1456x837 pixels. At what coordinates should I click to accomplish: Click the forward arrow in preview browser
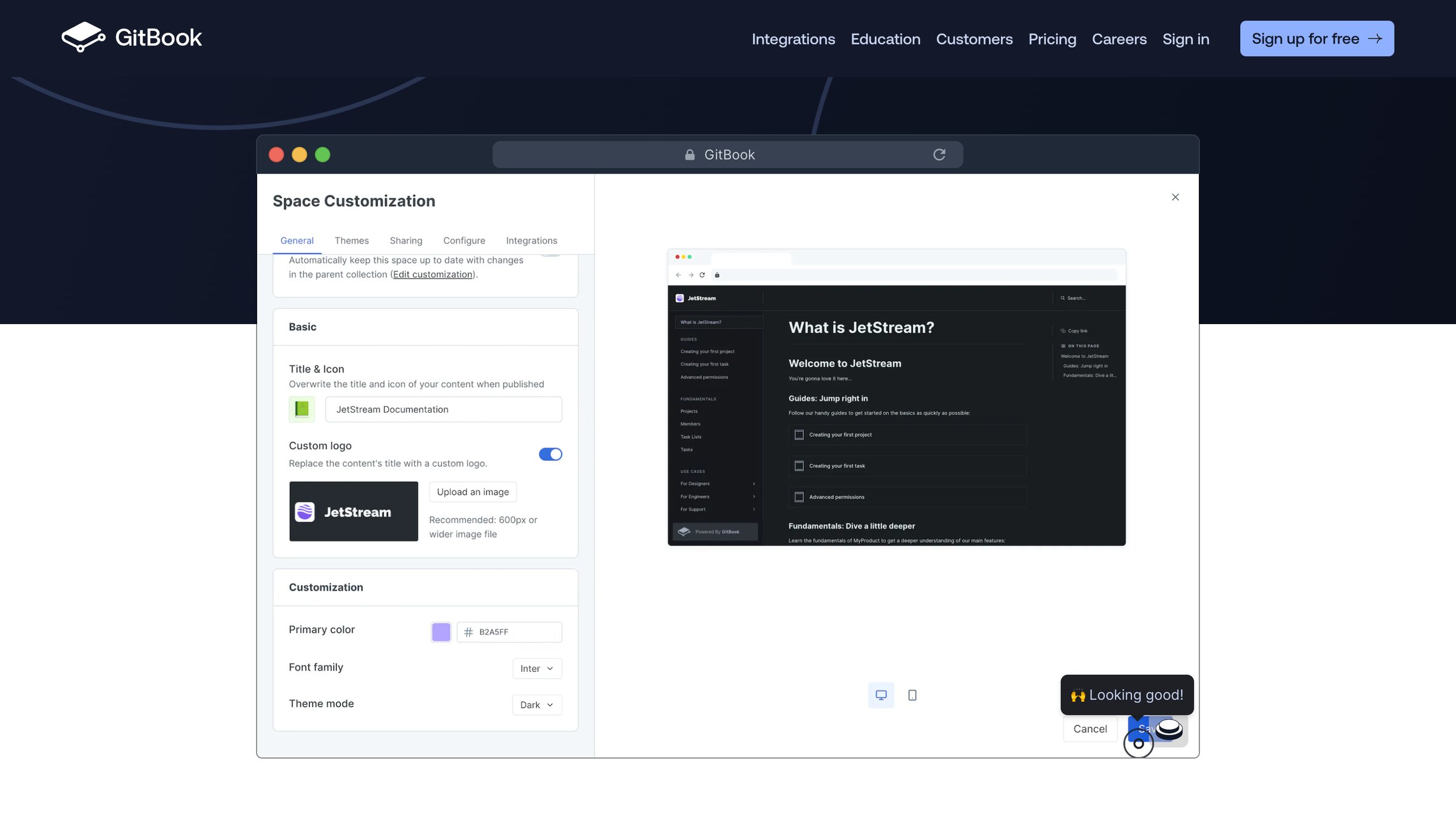point(690,275)
